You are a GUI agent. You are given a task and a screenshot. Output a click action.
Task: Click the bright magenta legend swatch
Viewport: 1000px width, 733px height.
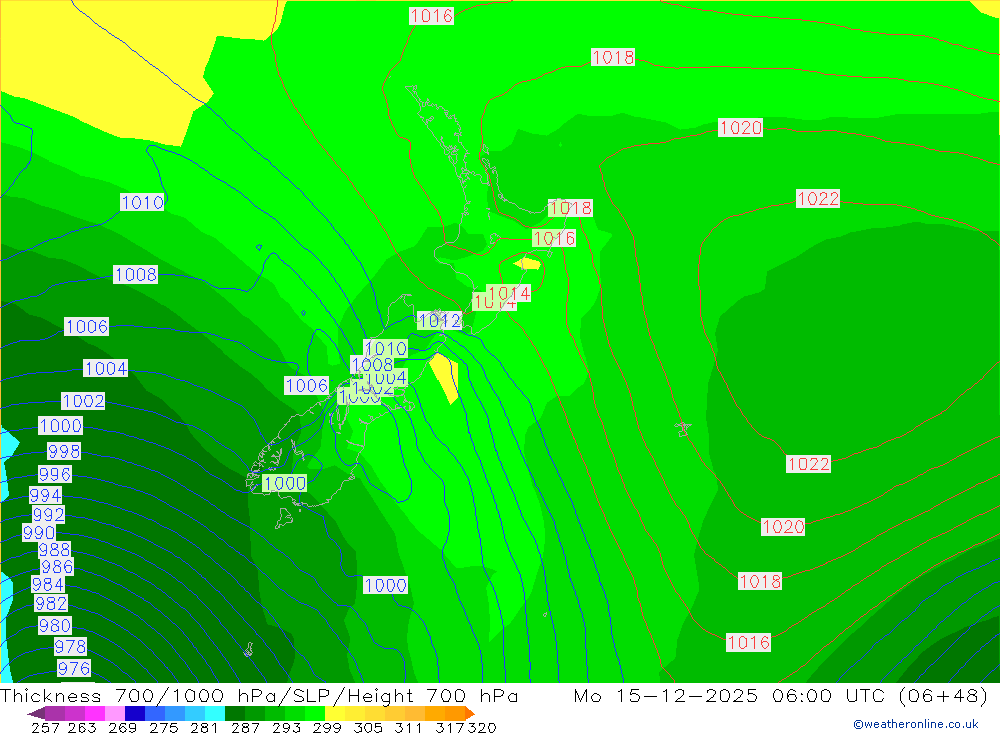94,713
